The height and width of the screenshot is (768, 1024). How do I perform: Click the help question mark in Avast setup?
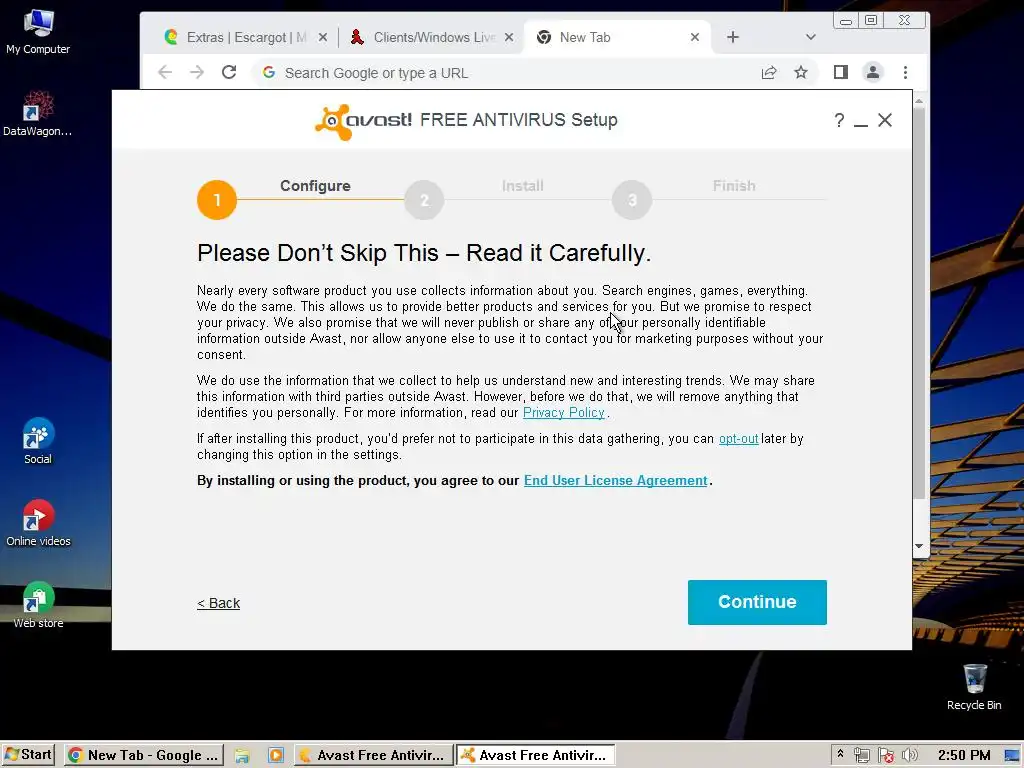point(839,121)
